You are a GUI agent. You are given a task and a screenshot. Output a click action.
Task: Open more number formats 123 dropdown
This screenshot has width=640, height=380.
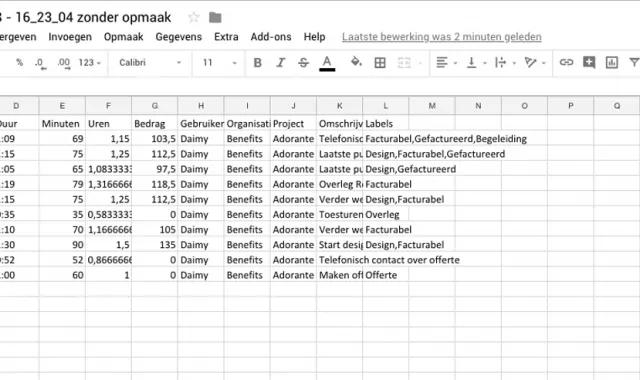coord(89,63)
